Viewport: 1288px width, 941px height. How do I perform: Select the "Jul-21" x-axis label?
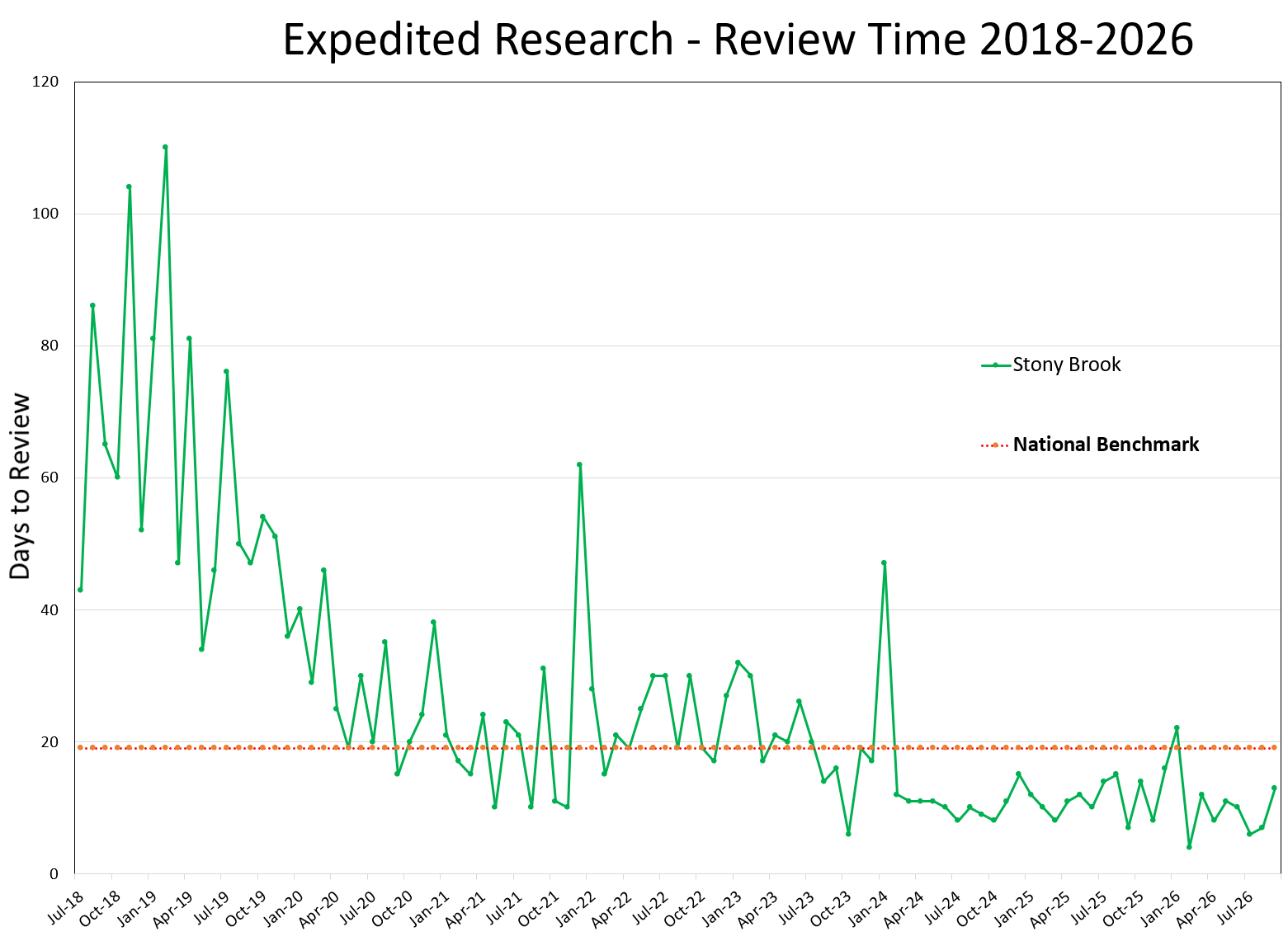pyautogui.click(x=503, y=906)
